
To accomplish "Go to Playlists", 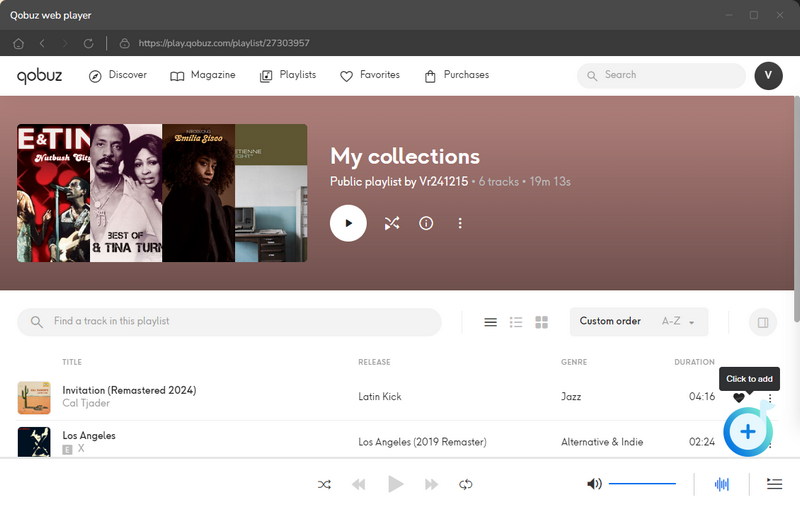I will (x=288, y=75).
